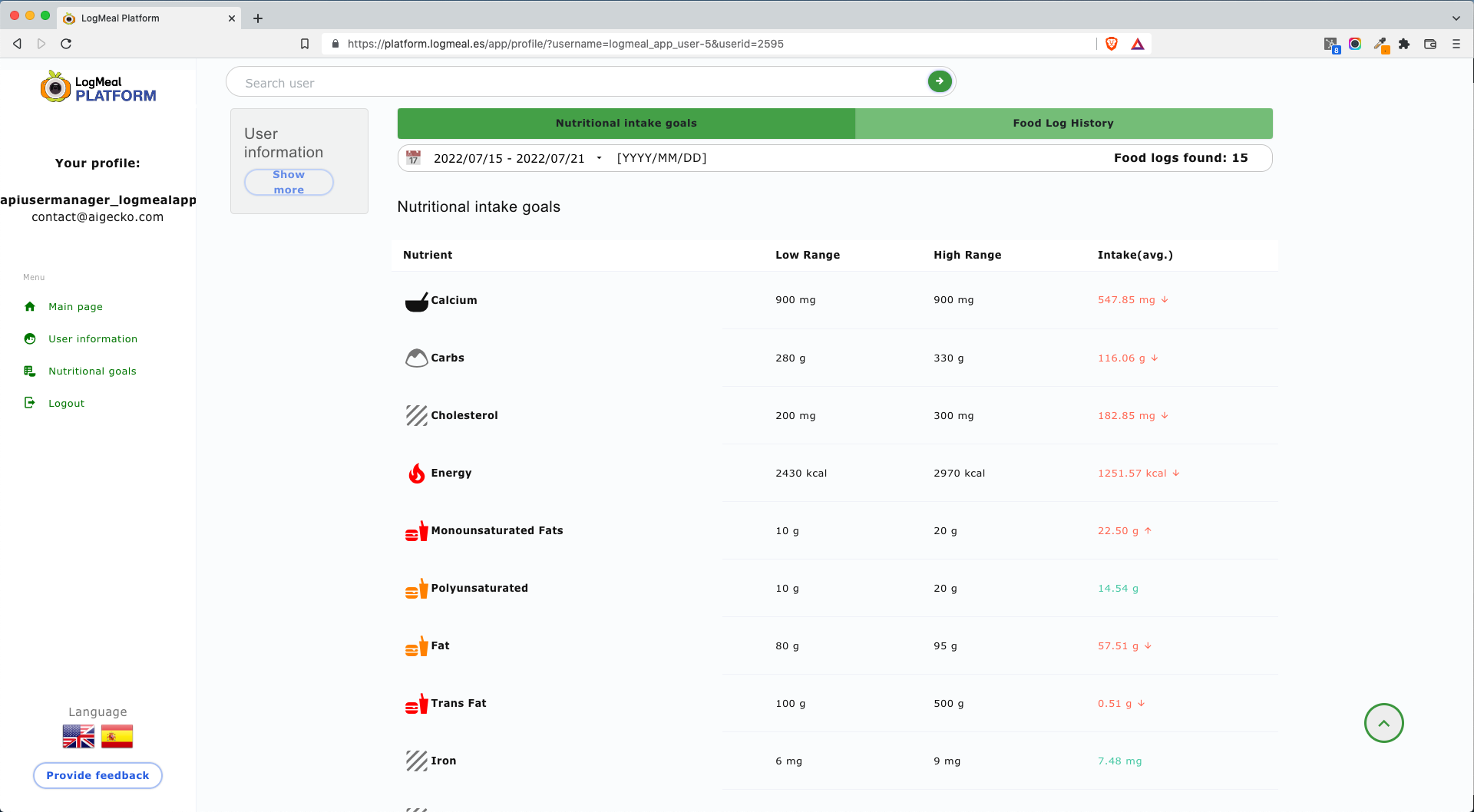Click the LogMeal Platform logo
1474x812 pixels.
tap(97, 87)
